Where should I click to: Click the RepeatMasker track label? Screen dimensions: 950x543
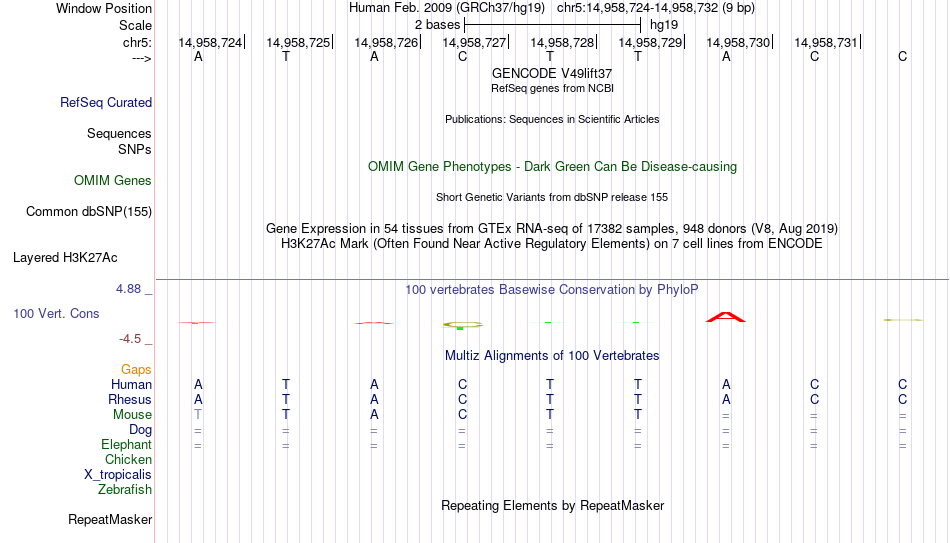110,519
